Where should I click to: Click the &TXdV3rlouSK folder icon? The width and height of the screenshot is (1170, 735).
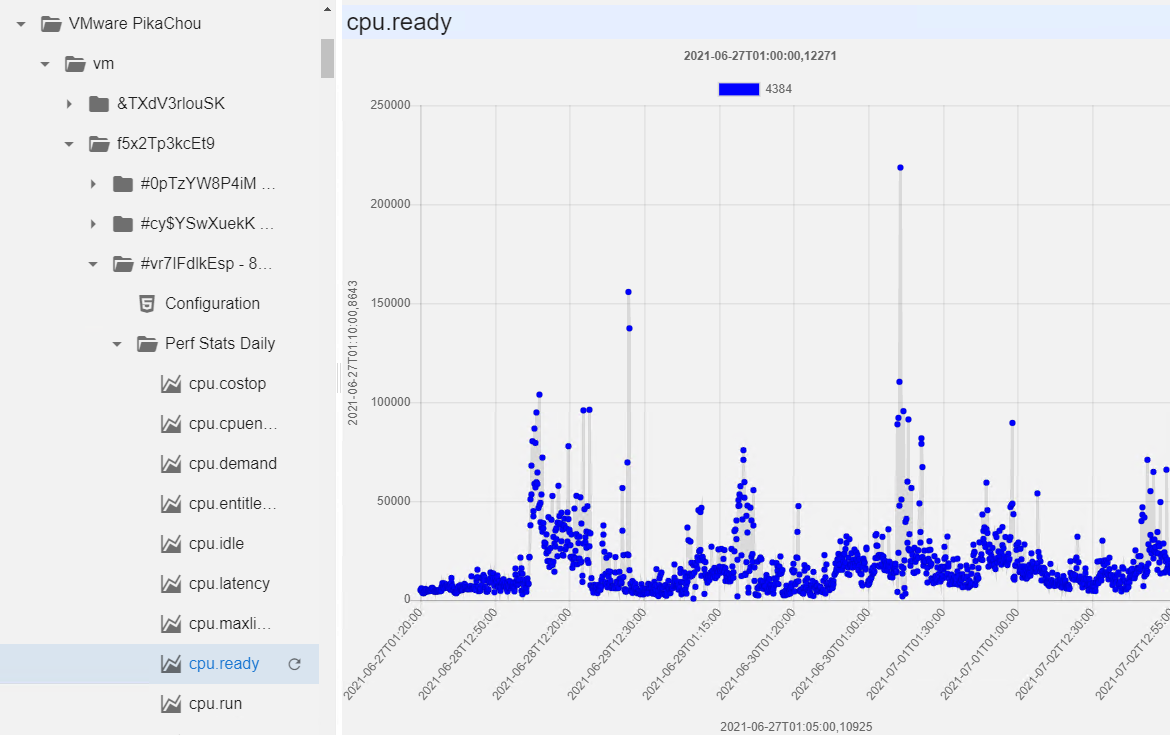pos(99,104)
